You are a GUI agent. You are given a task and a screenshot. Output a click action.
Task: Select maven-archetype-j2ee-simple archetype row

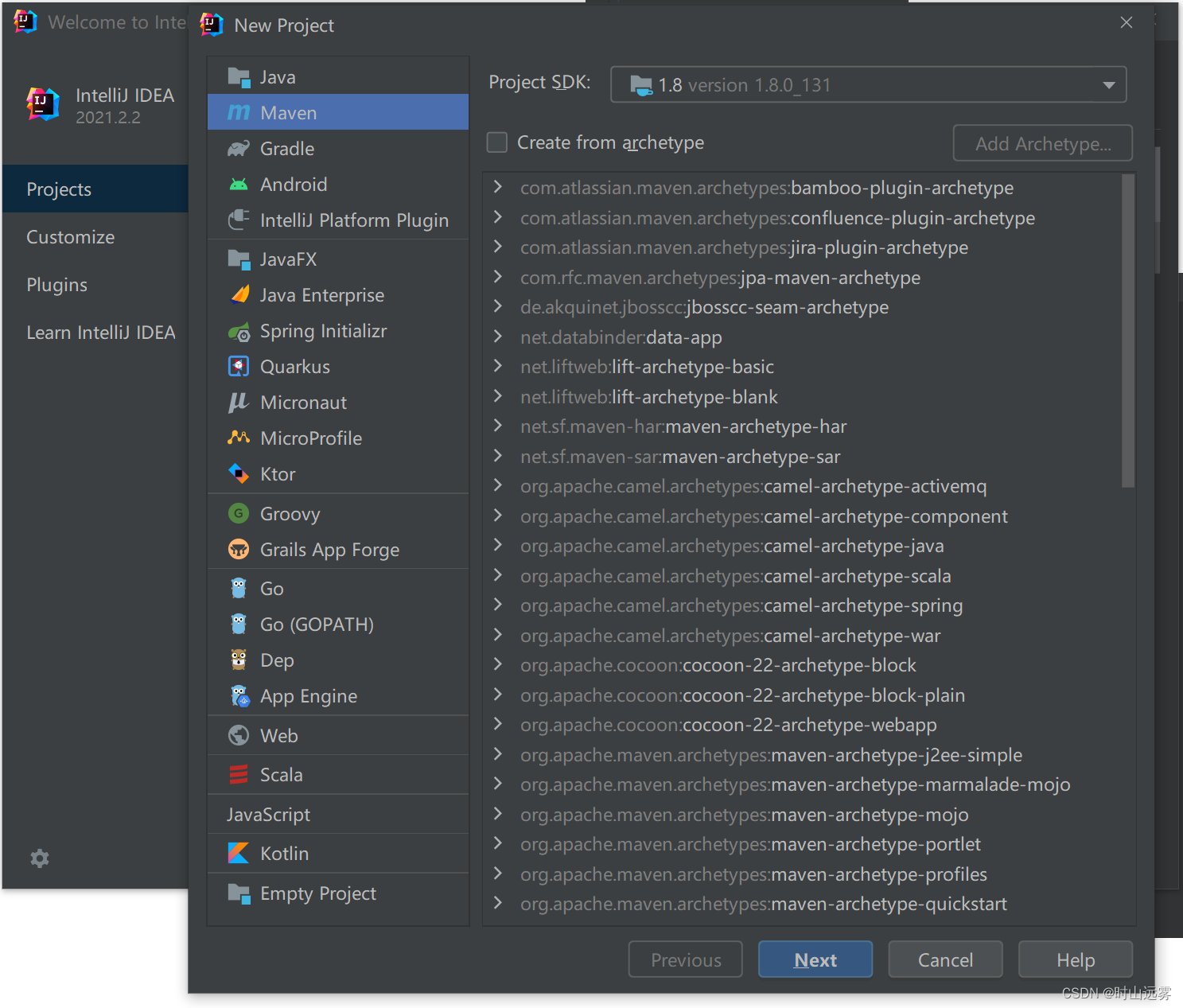[802, 755]
